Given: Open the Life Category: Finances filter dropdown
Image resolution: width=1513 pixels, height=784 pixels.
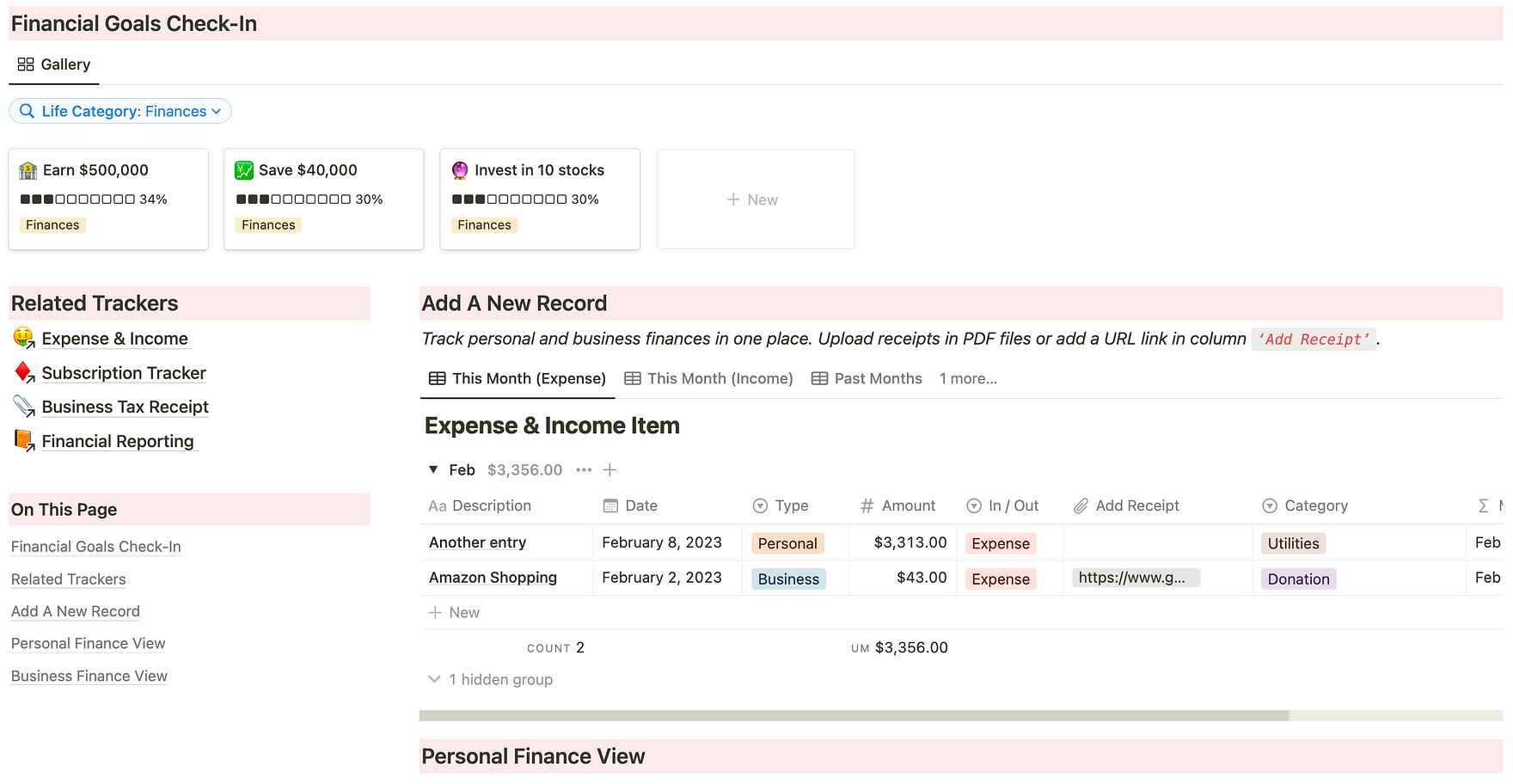Looking at the screenshot, I should click(x=120, y=111).
